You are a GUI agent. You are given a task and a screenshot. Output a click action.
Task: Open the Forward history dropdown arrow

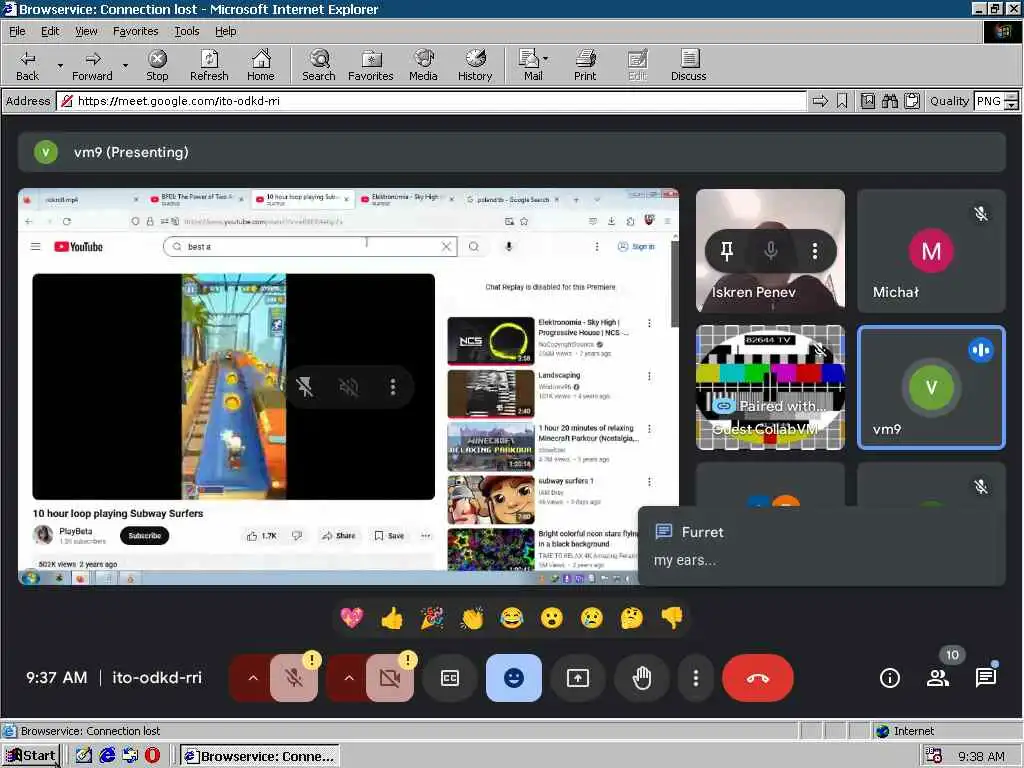coord(125,65)
